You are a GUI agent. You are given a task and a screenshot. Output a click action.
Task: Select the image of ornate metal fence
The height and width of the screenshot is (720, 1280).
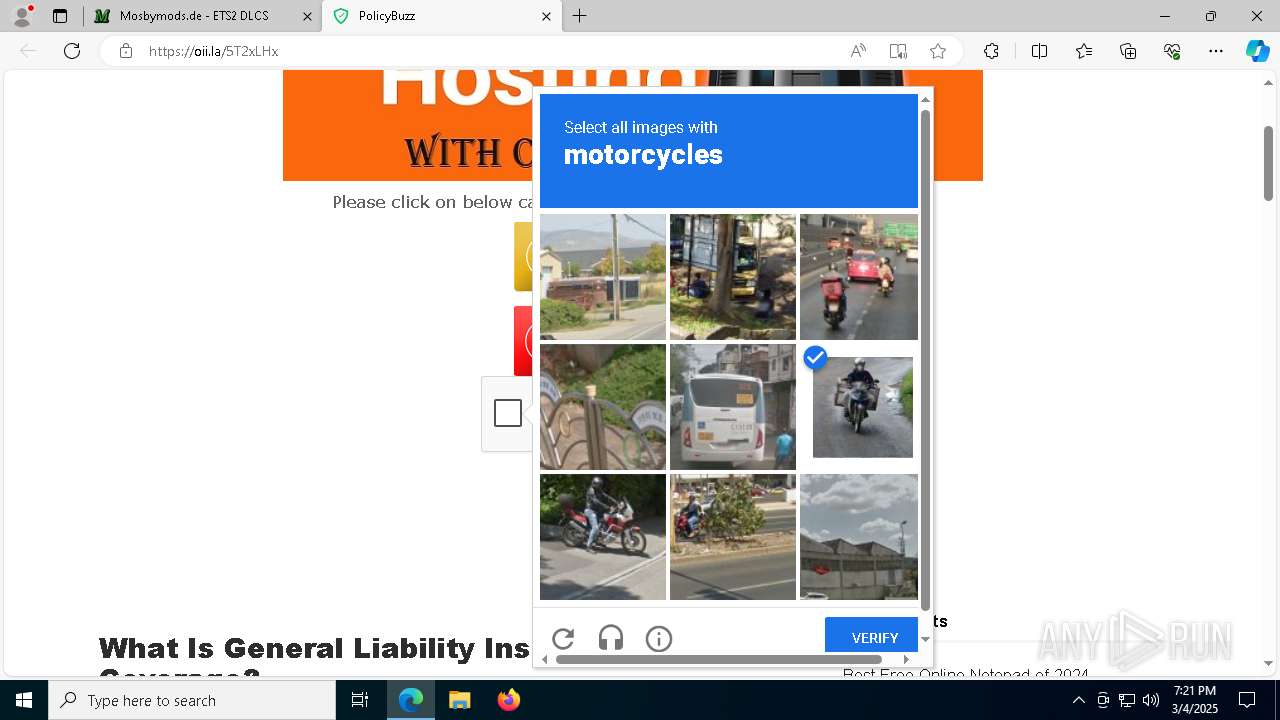pyautogui.click(x=603, y=407)
